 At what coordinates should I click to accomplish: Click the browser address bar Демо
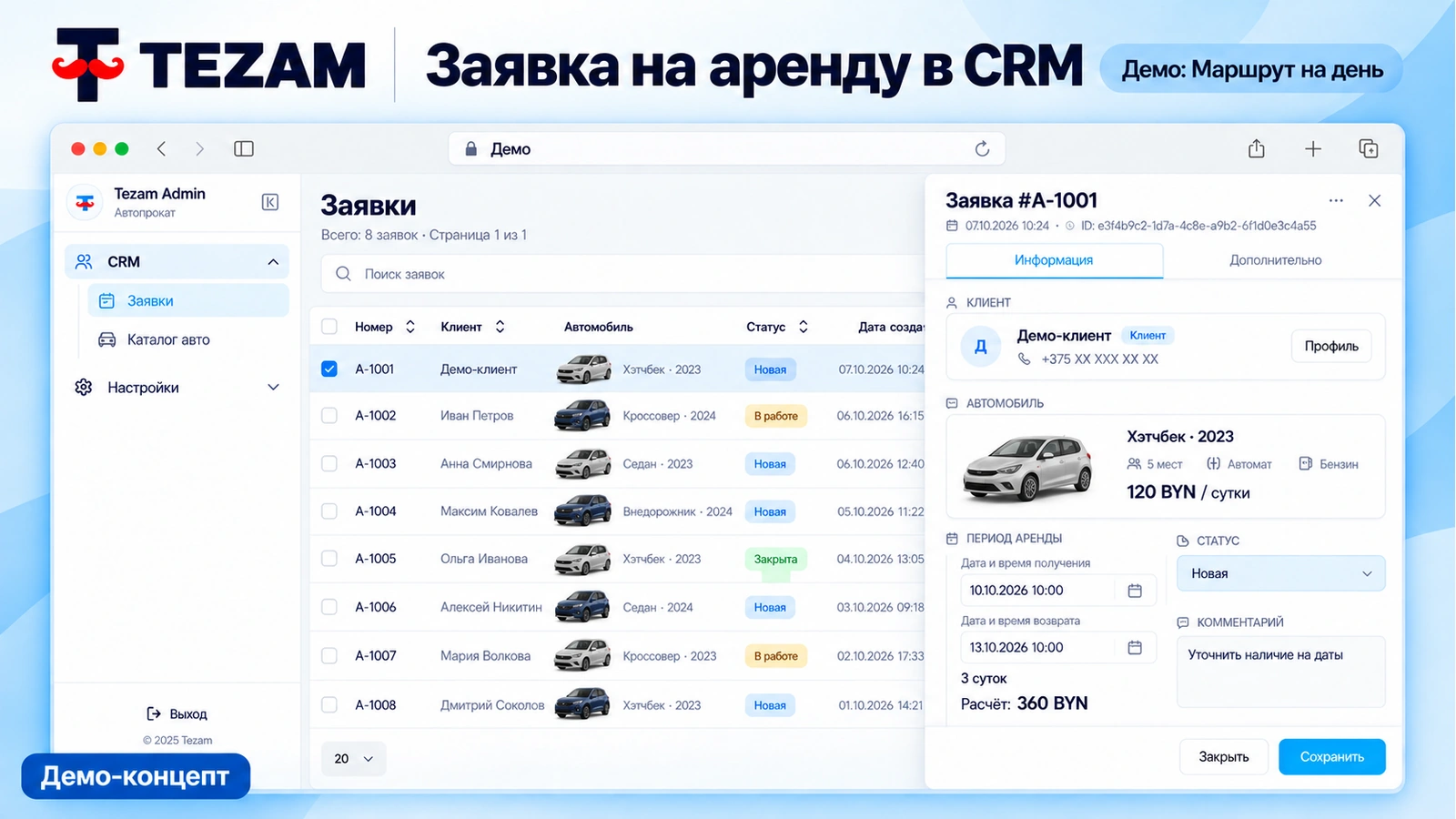(726, 148)
